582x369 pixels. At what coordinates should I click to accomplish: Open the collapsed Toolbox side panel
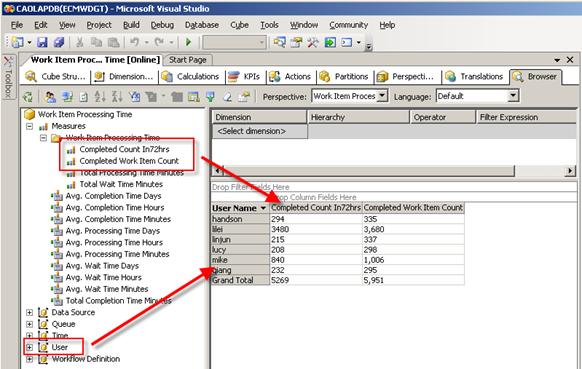click(x=8, y=77)
